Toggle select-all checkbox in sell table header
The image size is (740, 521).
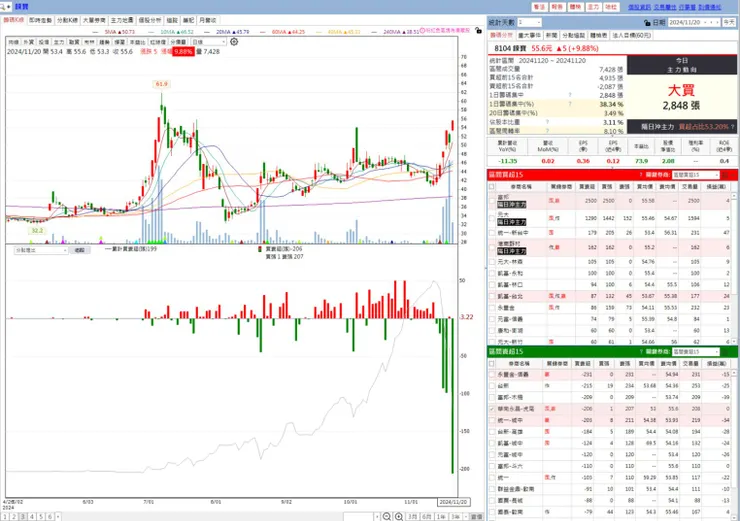492,364
